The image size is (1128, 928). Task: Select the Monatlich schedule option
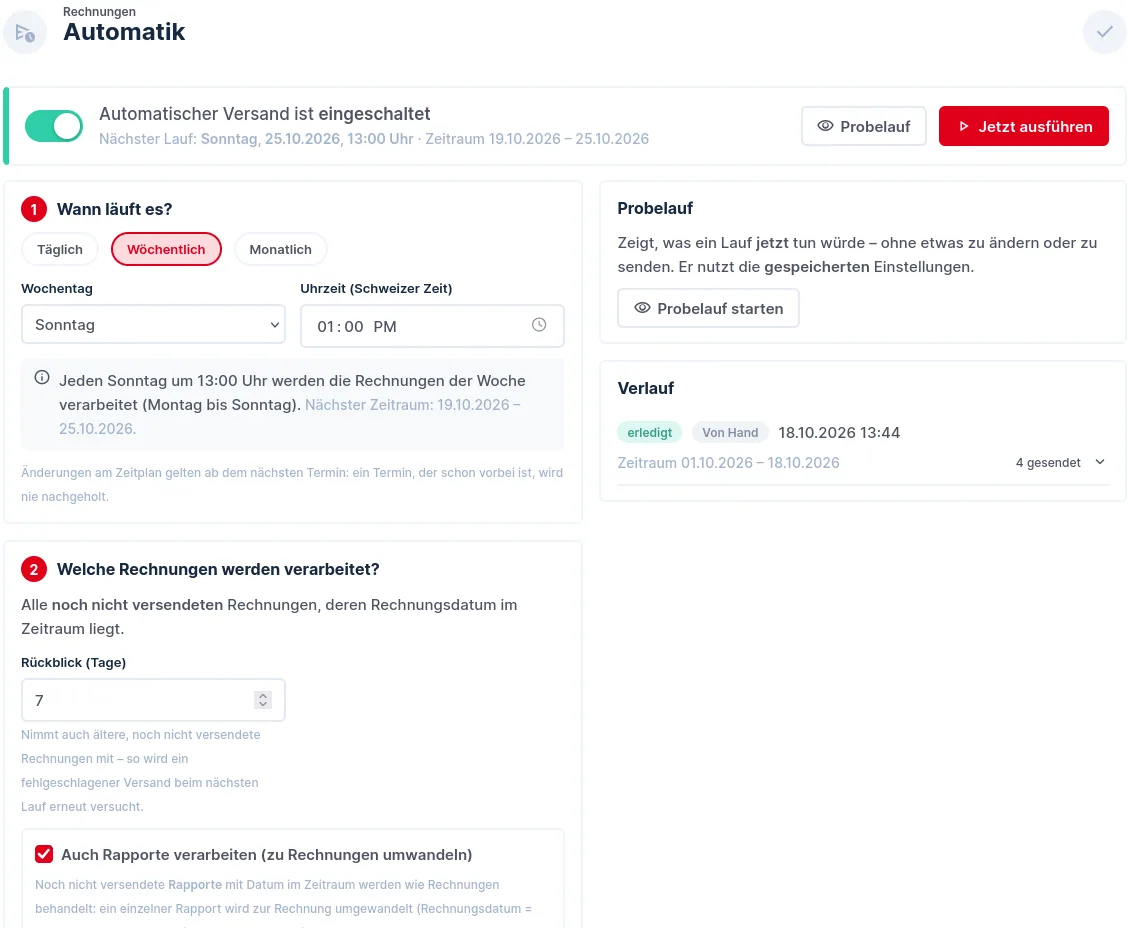coord(281,250)
